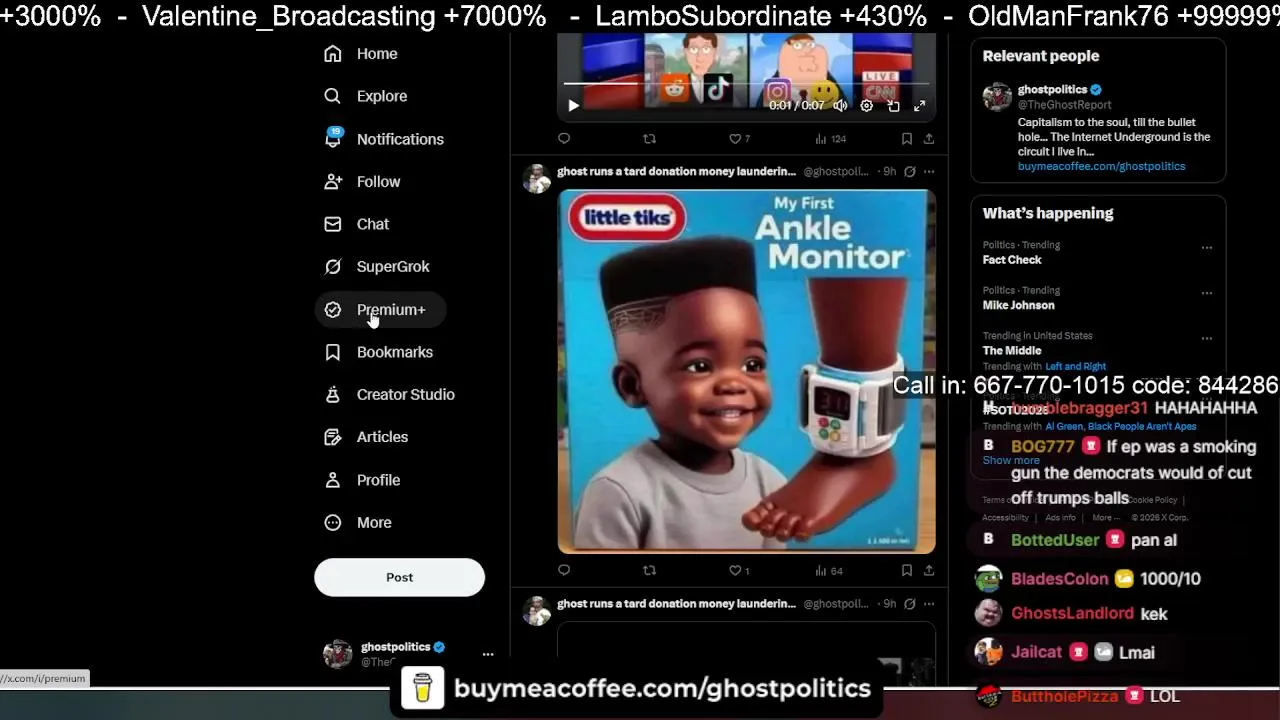Viewport: 1280px width, 720px height.
Task: Repost the Ankle Monitor post
Action: tap(649, 570)
